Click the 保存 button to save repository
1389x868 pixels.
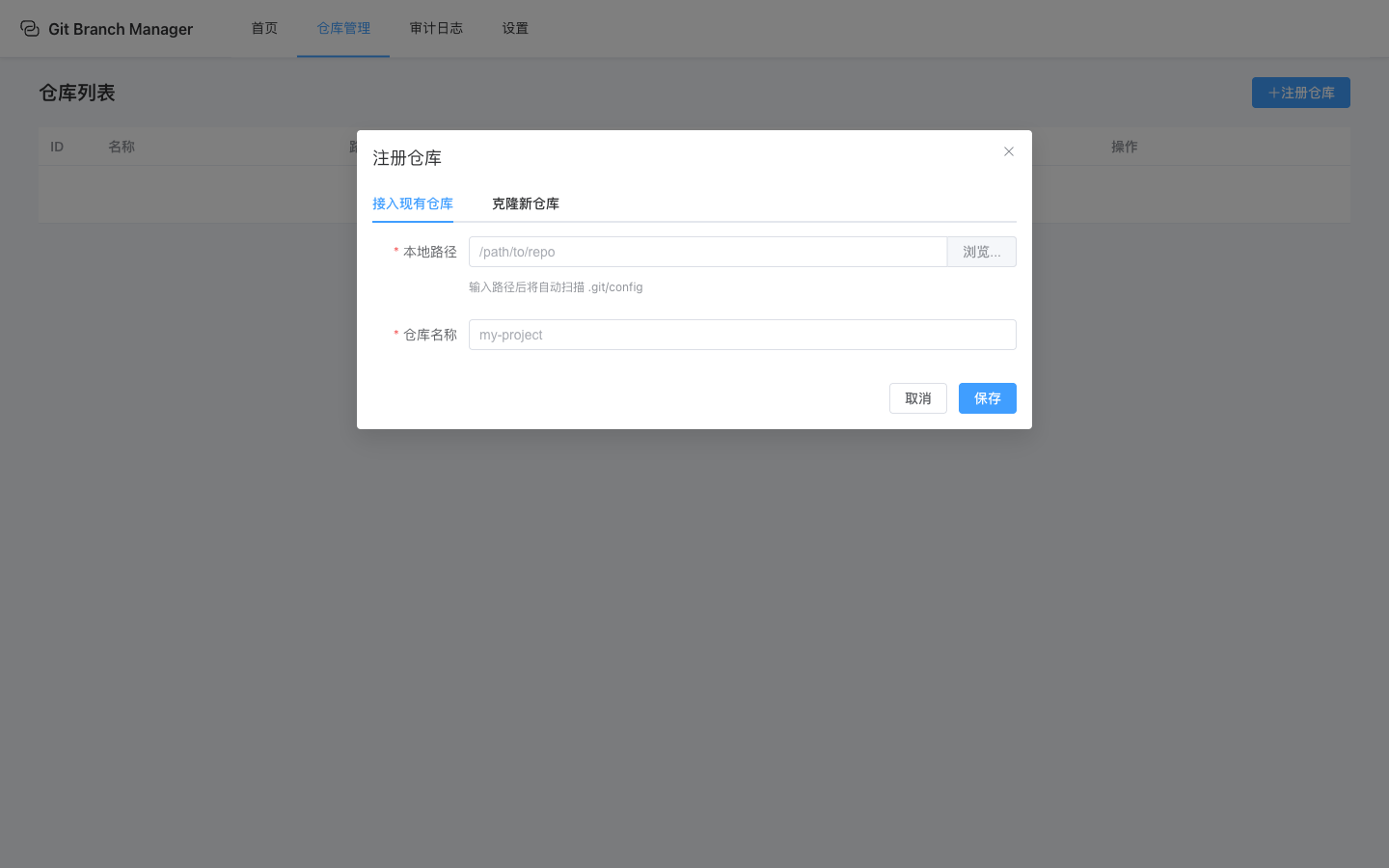pyautogui.click(x=987, y=397)
